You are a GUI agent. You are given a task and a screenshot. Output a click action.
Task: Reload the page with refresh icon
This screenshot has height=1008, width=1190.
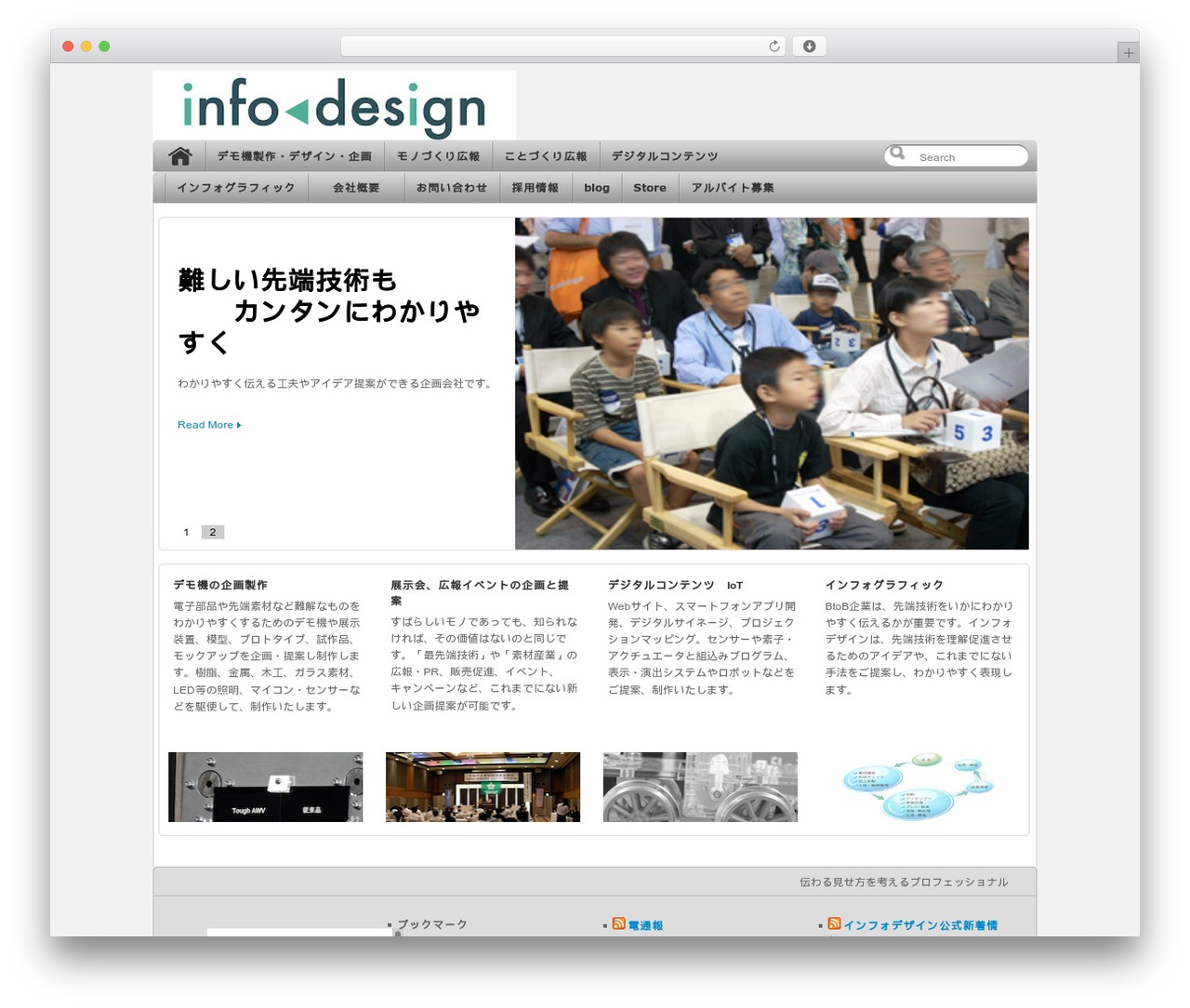[x=773, y=46]
